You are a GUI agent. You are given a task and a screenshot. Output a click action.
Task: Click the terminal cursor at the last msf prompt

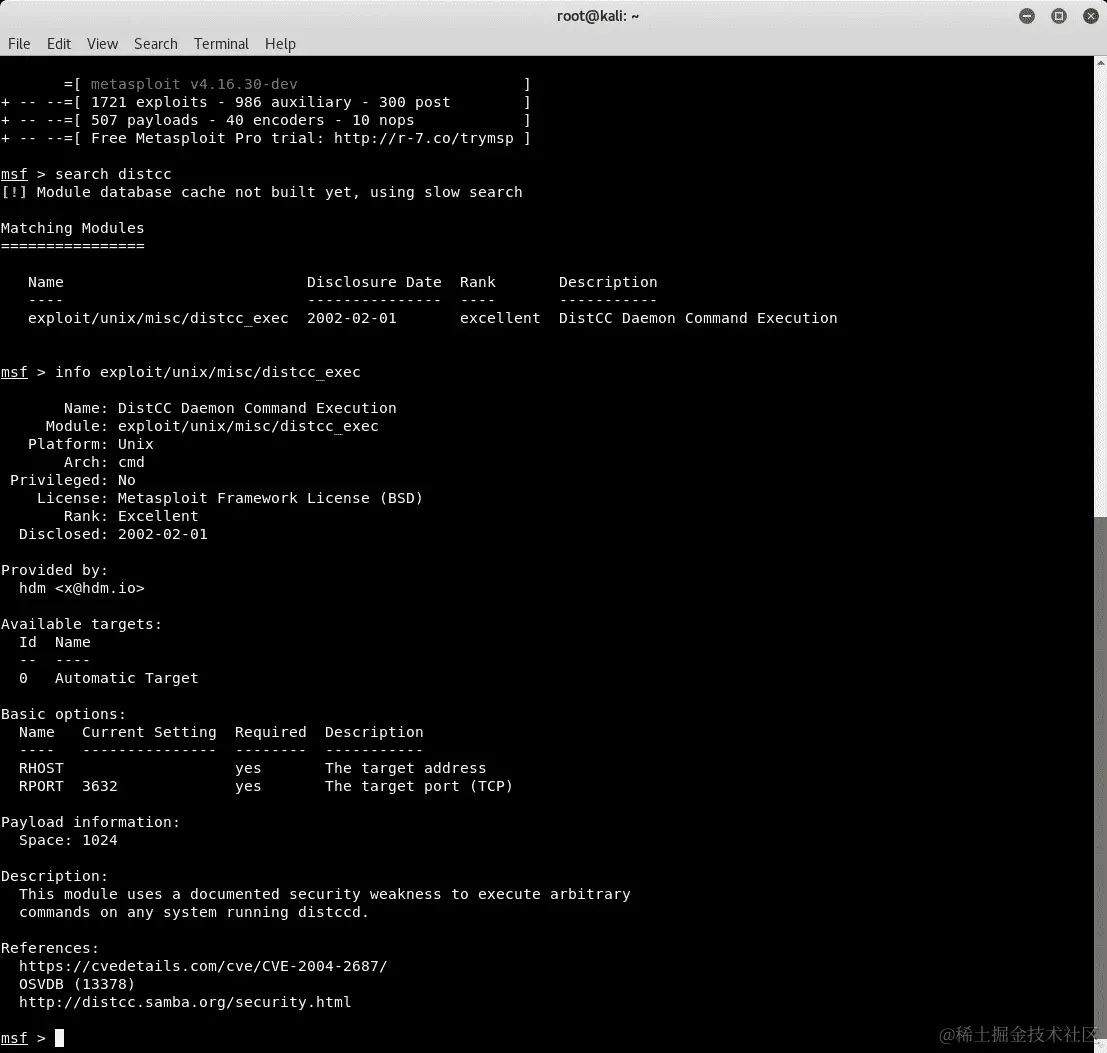click(59, 1038)
